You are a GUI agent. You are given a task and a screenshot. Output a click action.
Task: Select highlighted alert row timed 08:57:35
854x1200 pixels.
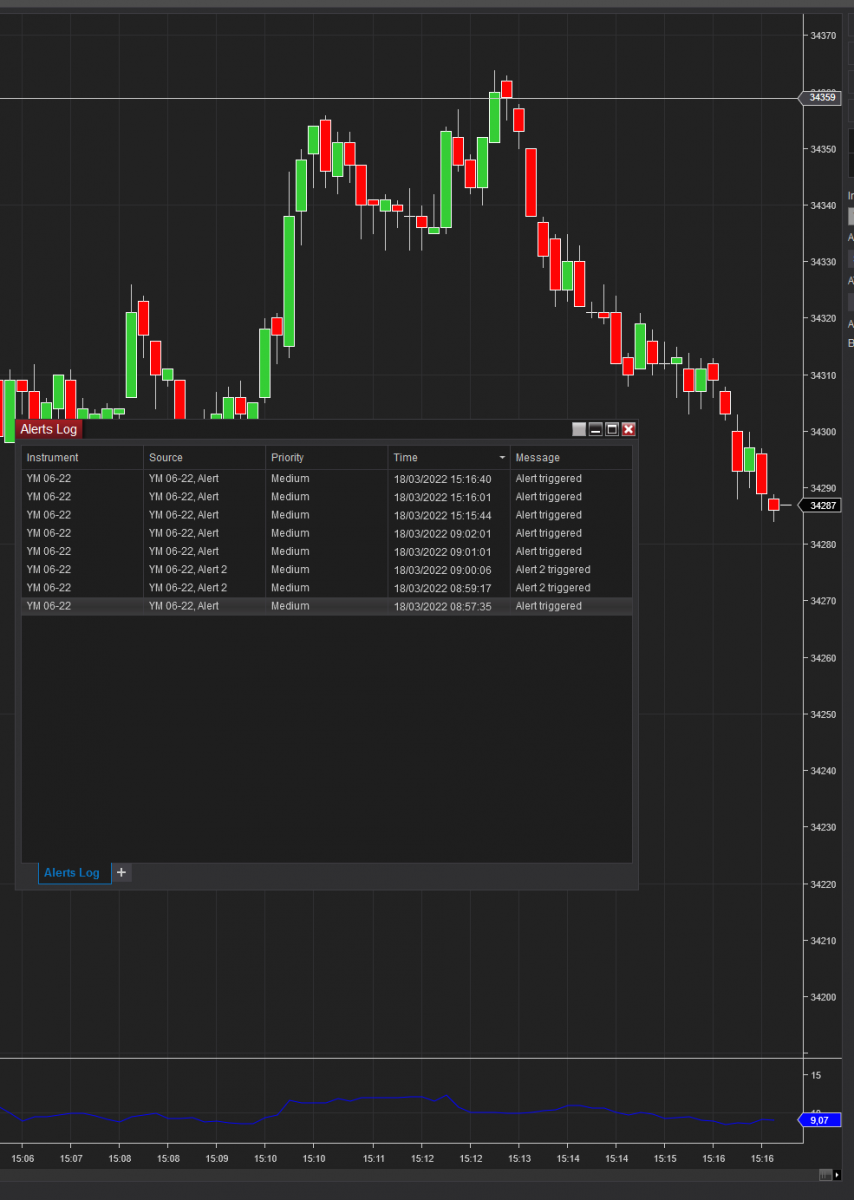[327, 606]
